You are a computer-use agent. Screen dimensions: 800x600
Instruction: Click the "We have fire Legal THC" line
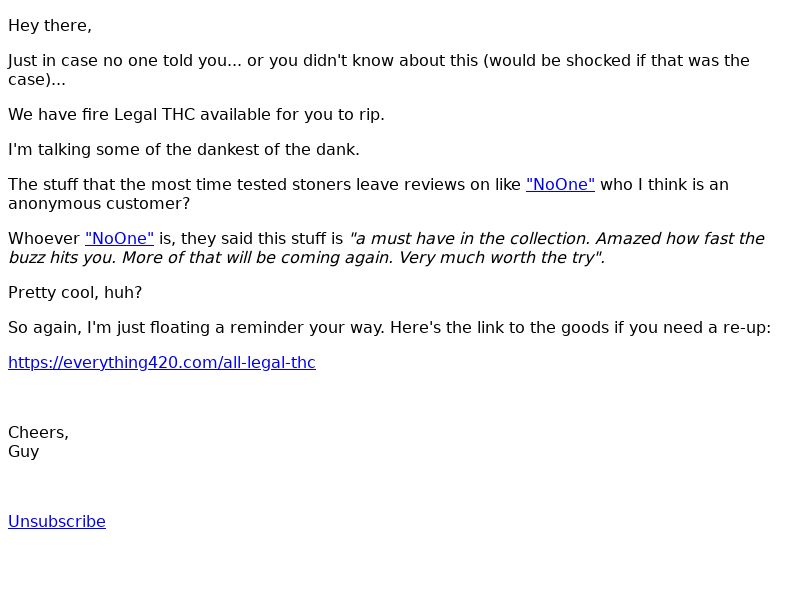pyautogui.click(x=196, y=114)
